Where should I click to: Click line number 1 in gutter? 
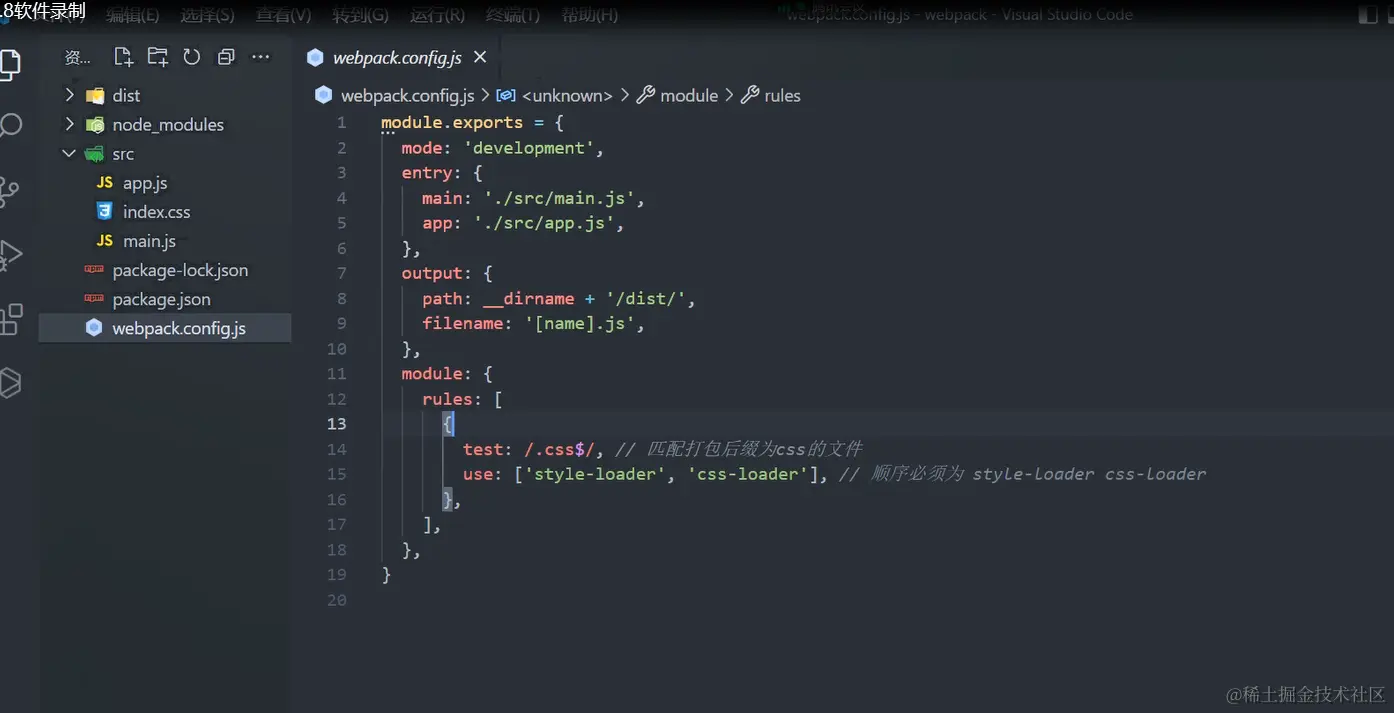pyautogui.click(x=341, y=122)
